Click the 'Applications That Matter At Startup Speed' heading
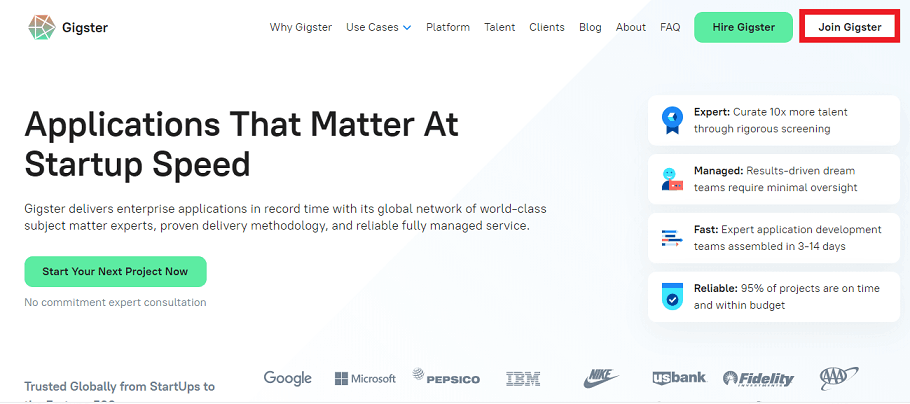 (x=241, y=143)
